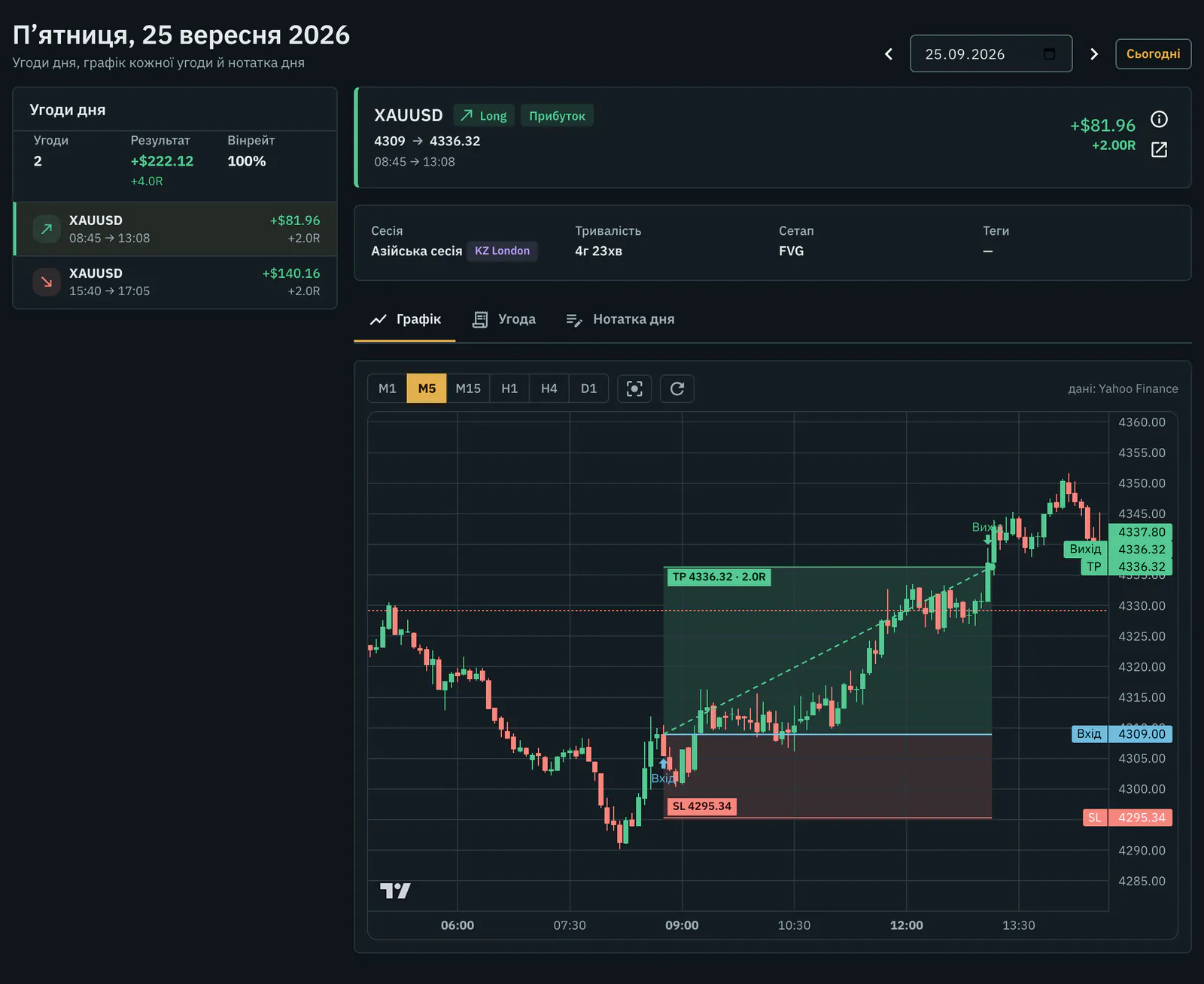
Task: Click SL 4295.34 price axis label
Action: tap(1127, 818)
